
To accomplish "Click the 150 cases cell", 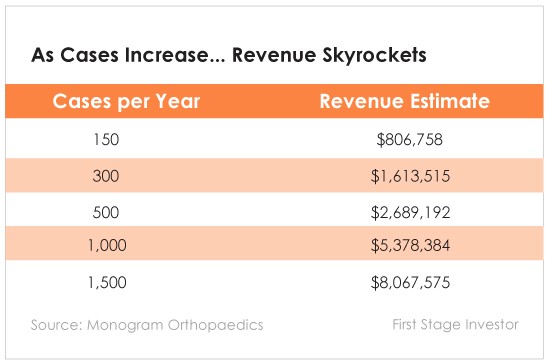I will (106, 139).
